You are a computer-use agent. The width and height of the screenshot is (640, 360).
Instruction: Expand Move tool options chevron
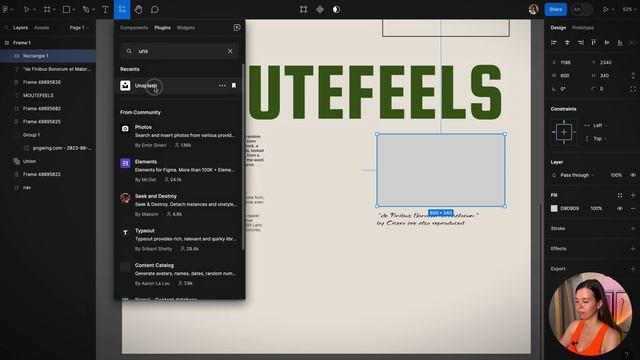point(34,10)
